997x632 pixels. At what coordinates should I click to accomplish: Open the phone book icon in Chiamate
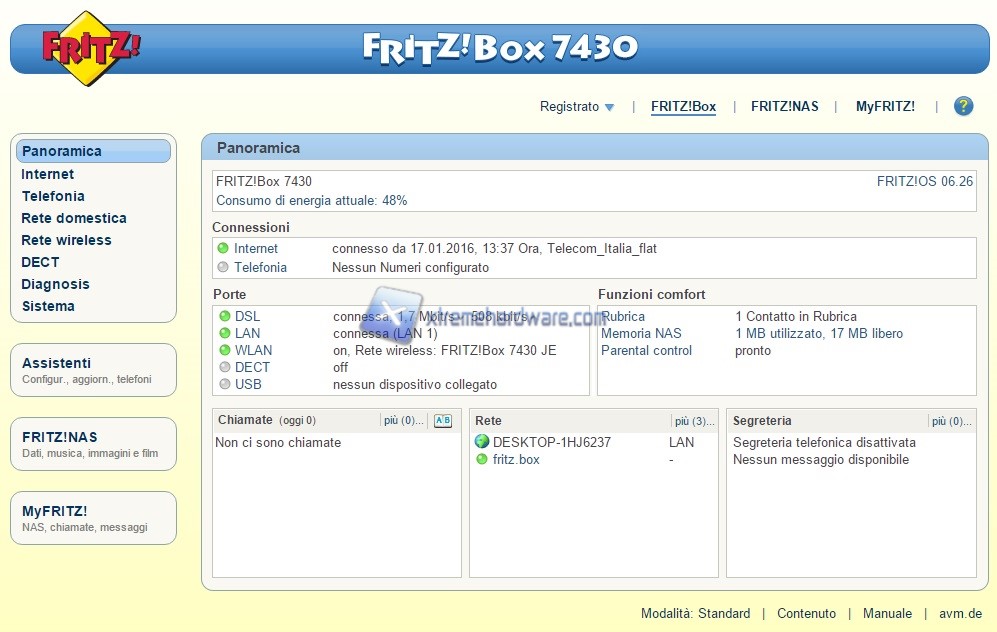coord(443,421)
